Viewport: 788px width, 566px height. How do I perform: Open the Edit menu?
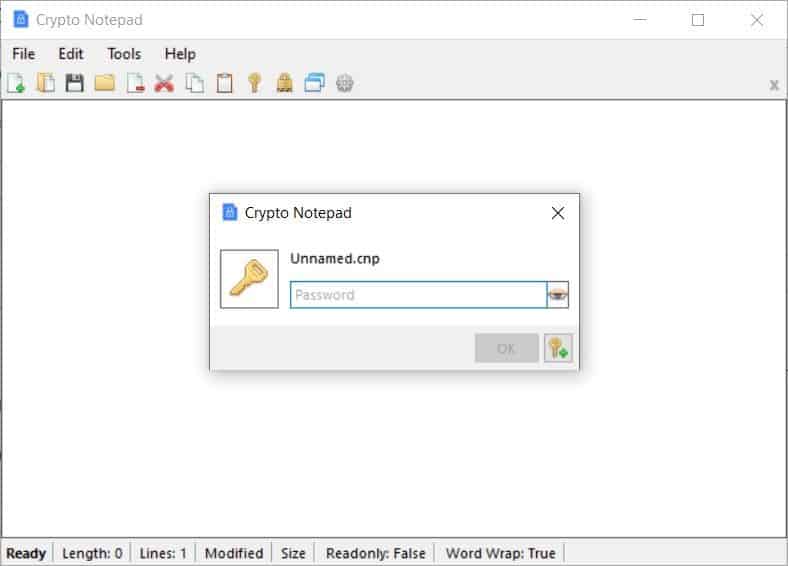(x=71, y=54)
